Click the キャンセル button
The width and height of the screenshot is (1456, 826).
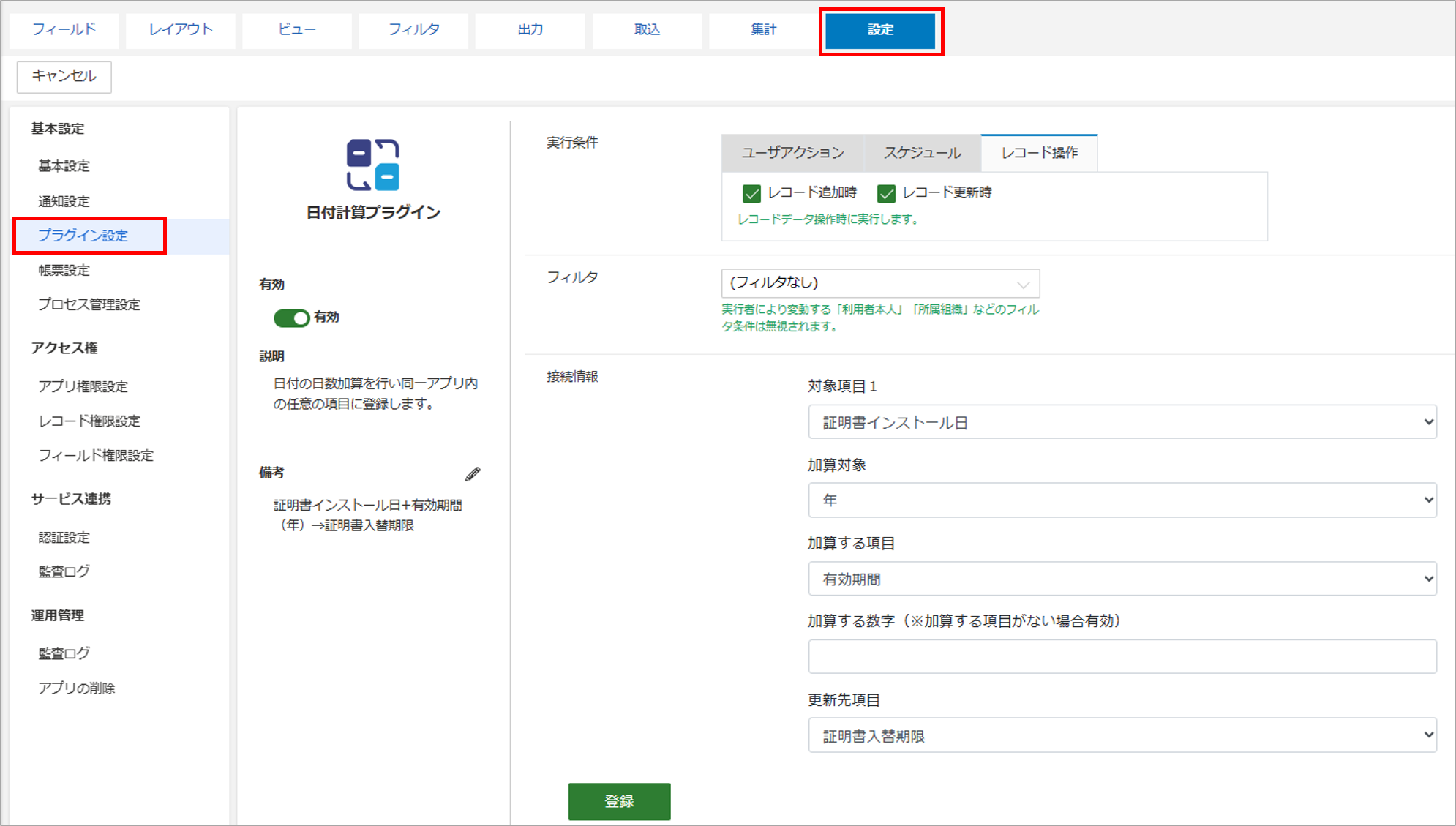(x=64, y=77)
